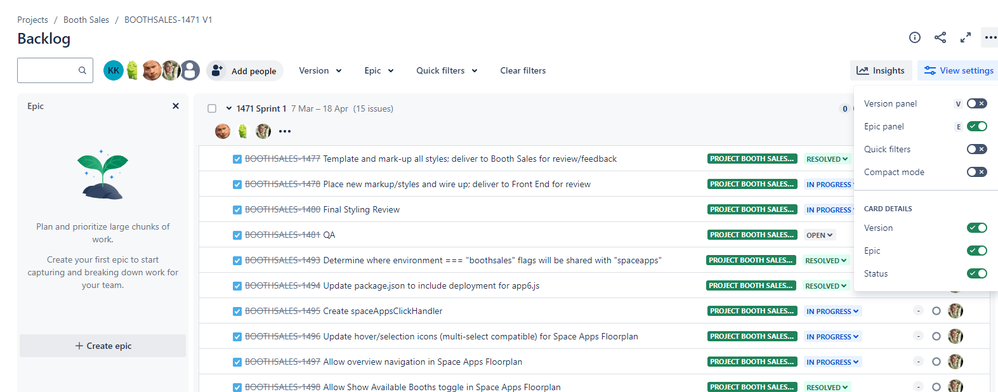Select the Create spaceAppsClickHandler issue

tap(383, 311)
